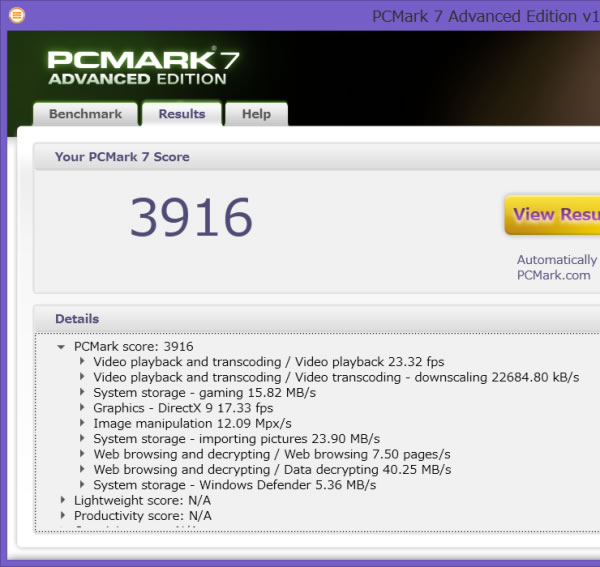
Task: Expand the Lightweight score node
Action: point(63,500)
